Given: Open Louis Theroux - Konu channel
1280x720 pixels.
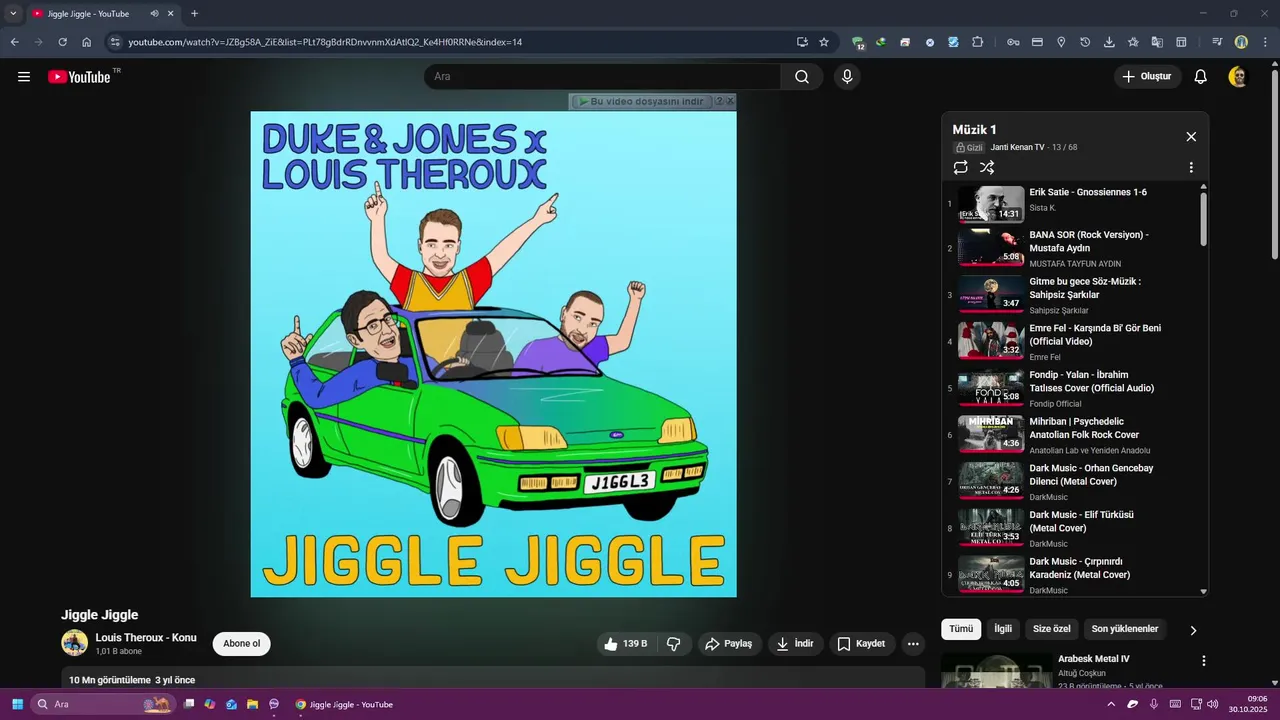Looking at the screenshot, I should point(146,638).
